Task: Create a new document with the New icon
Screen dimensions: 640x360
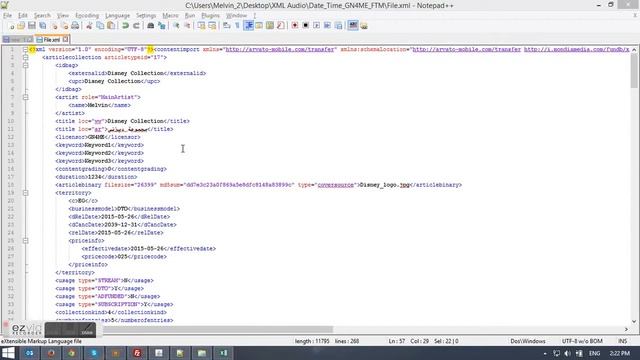Action: (x=11, y=26)
